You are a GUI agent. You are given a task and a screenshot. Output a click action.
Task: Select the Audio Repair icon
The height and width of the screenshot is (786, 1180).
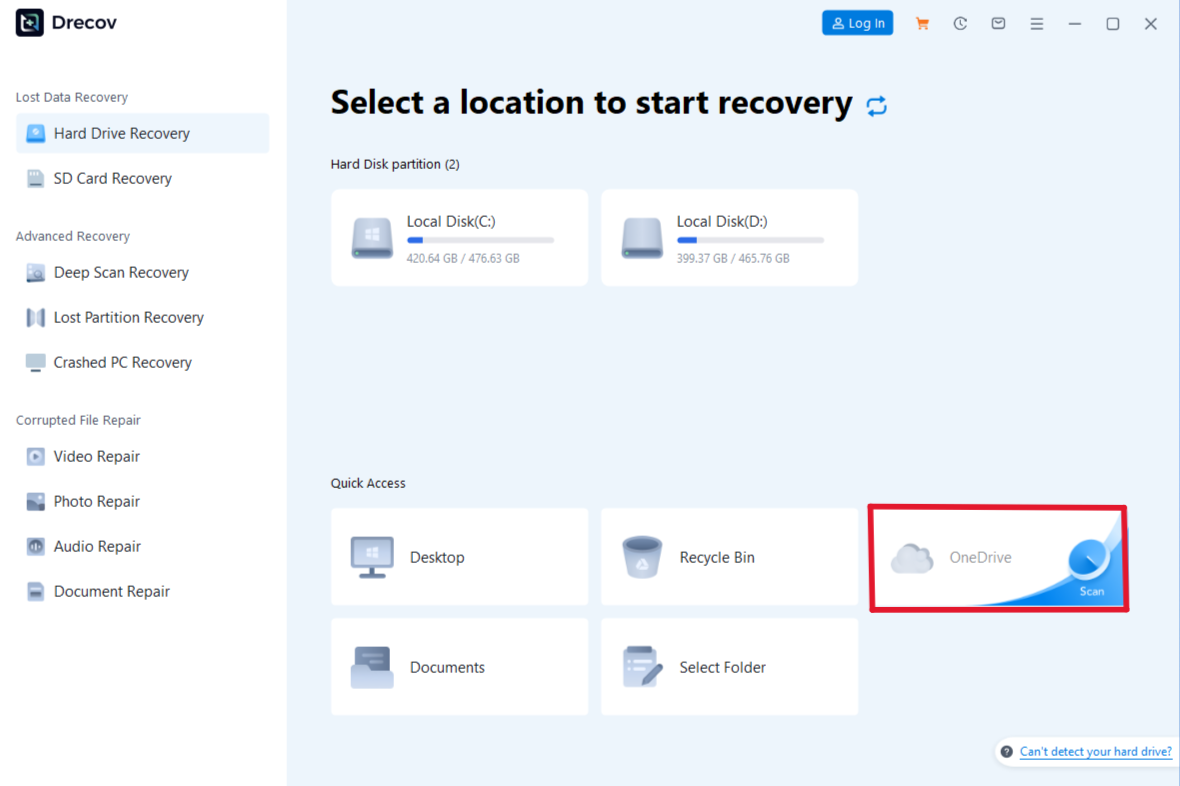[35, 546]
